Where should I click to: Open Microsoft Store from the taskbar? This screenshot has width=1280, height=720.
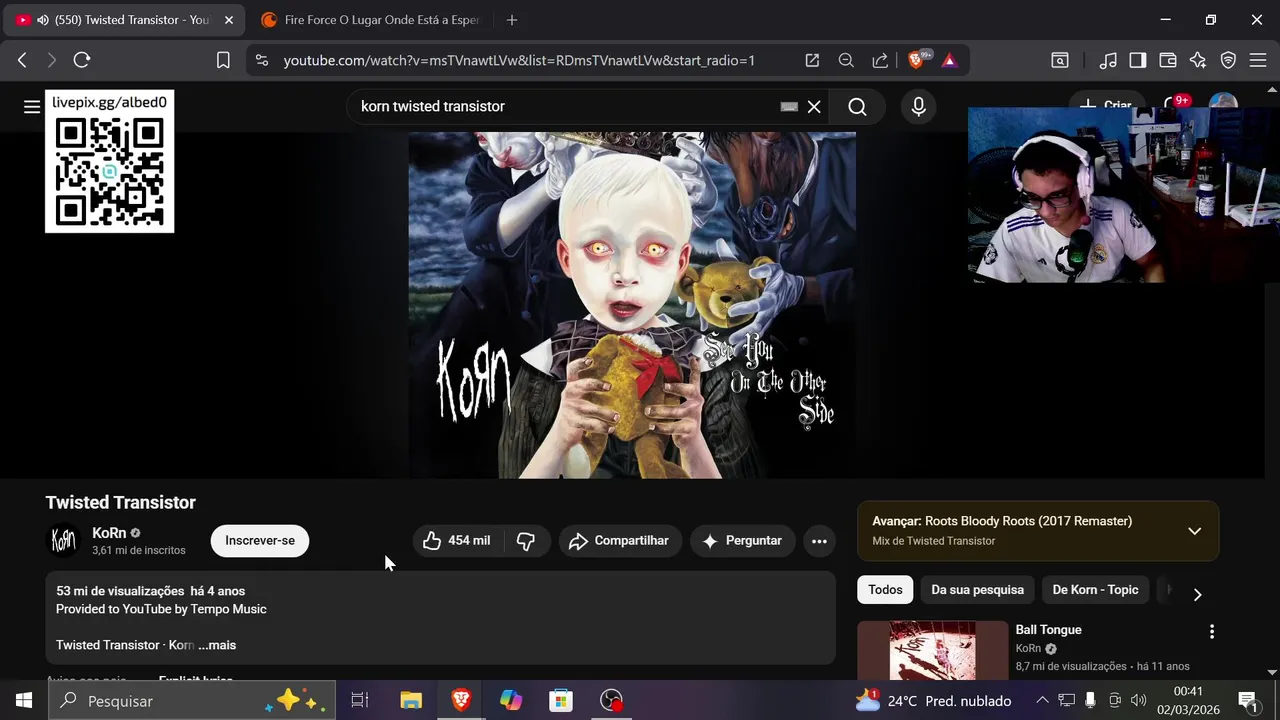(561, 701)
